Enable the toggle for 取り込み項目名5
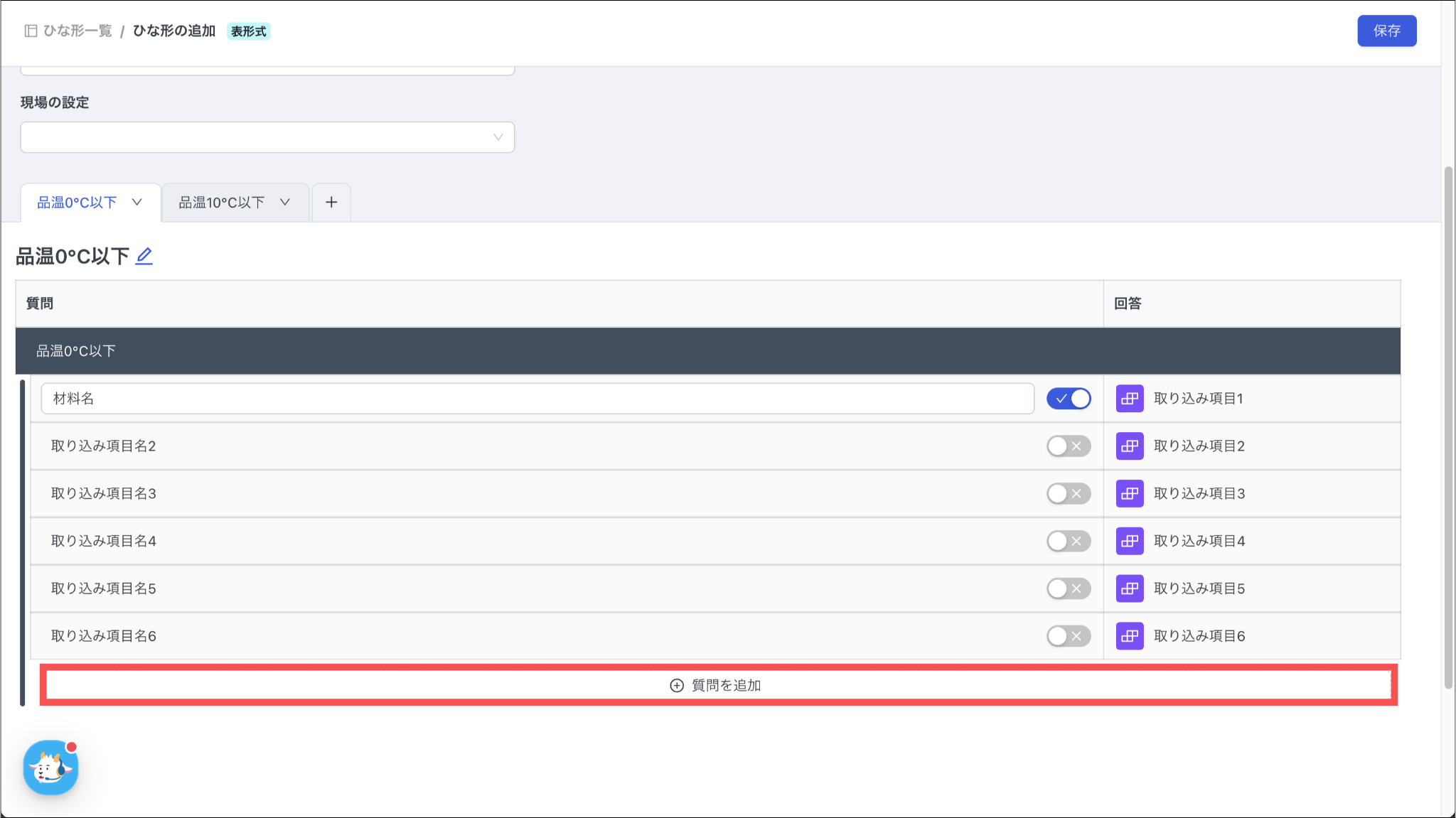Viewport: 1456px width, 818px height. 1068,588
